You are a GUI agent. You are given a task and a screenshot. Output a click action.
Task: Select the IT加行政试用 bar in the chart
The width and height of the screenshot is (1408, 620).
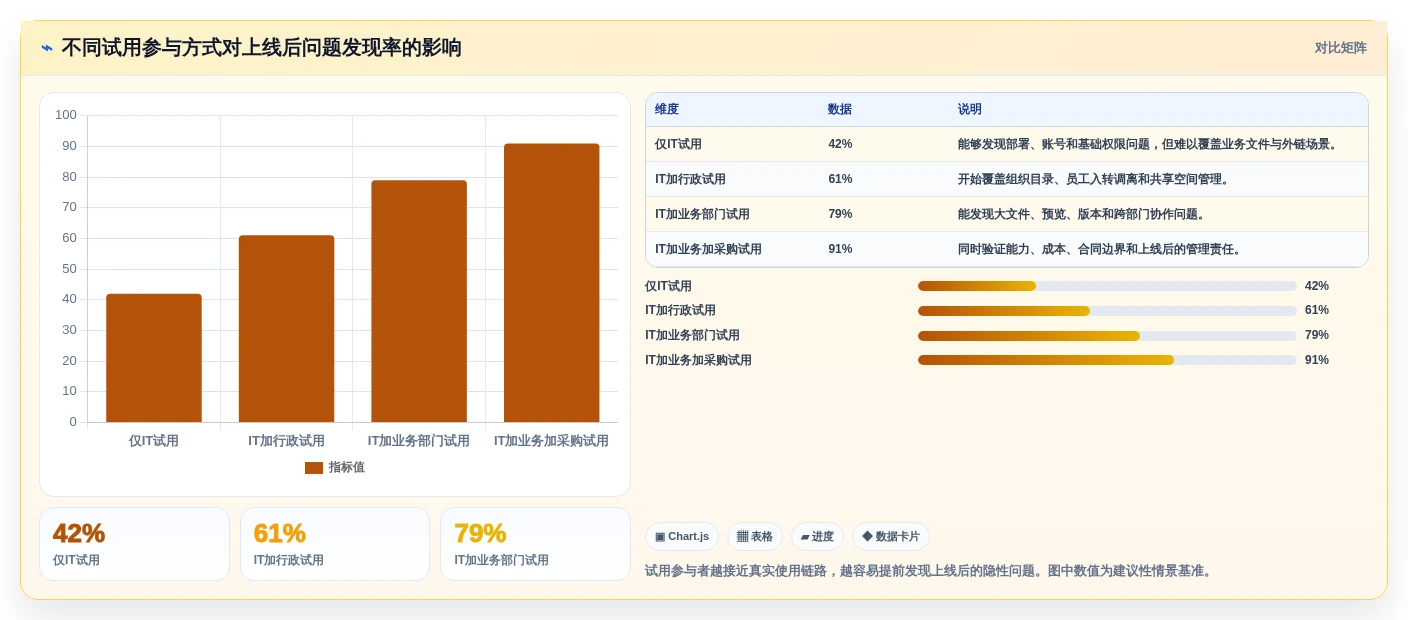click(286, 329)
